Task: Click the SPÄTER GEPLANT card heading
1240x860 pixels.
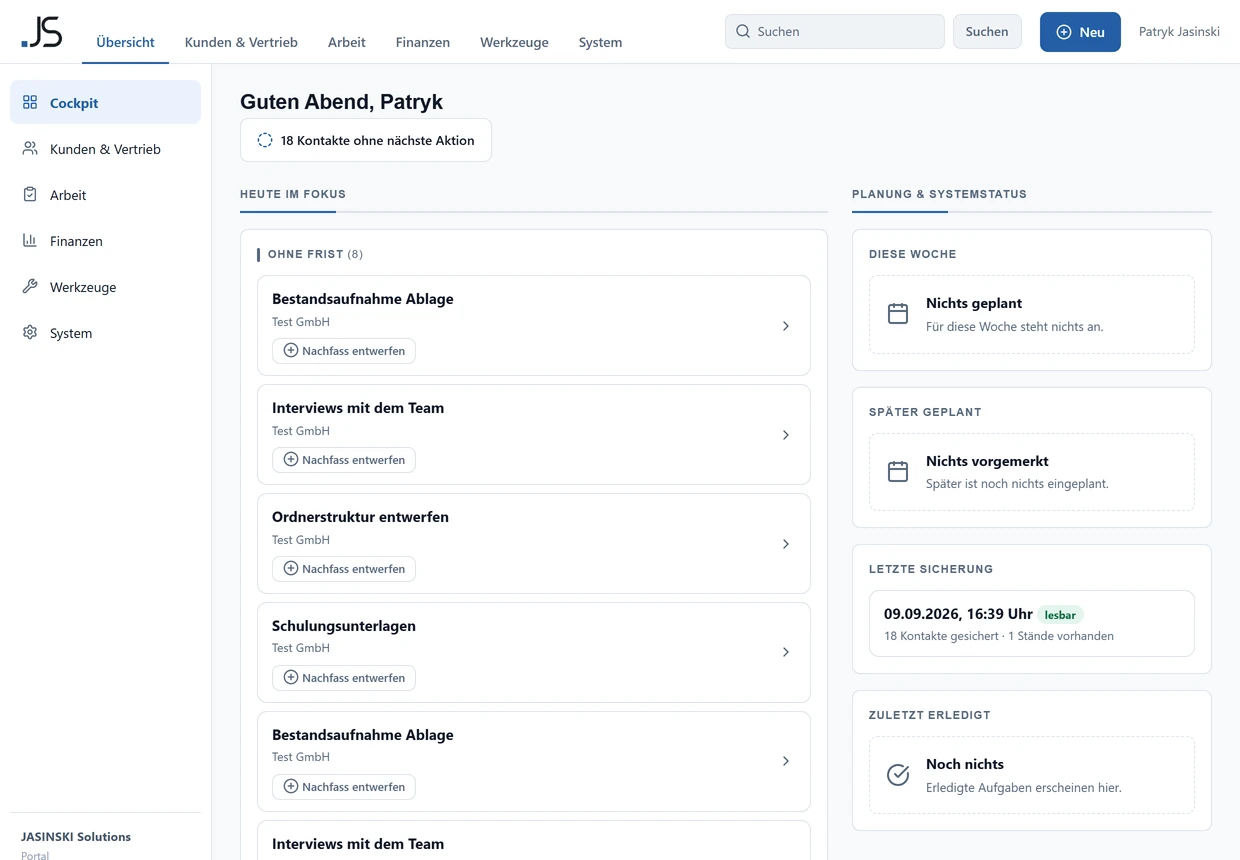Action: pyautogui.click(x=925, y=412)
